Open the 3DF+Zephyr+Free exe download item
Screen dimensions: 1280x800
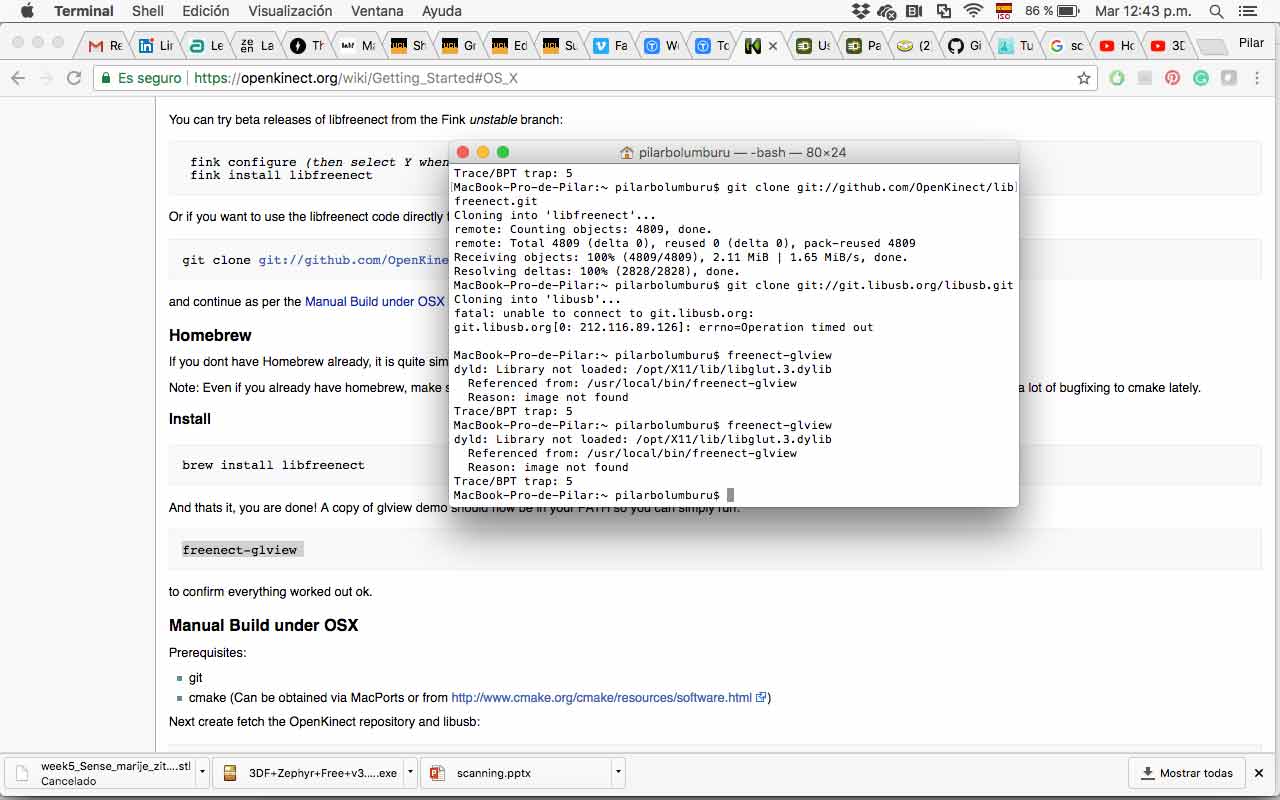(310, 773)
